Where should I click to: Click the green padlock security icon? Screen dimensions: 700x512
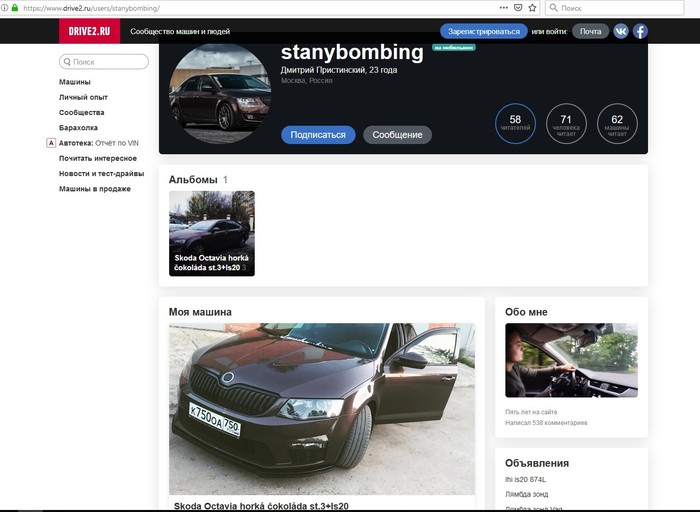pos(14,7)
